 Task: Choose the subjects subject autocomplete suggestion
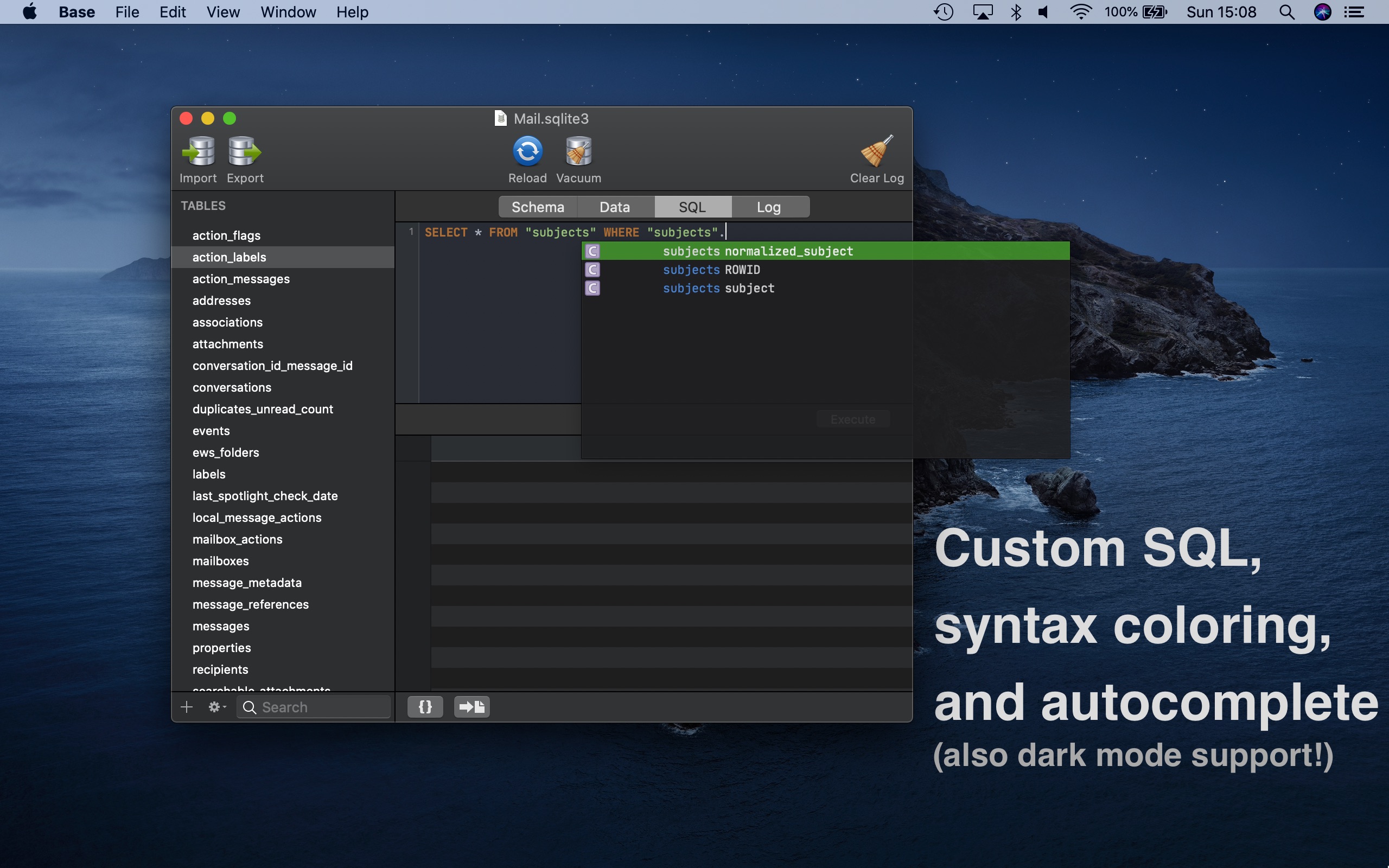click(x=825, y=288)
